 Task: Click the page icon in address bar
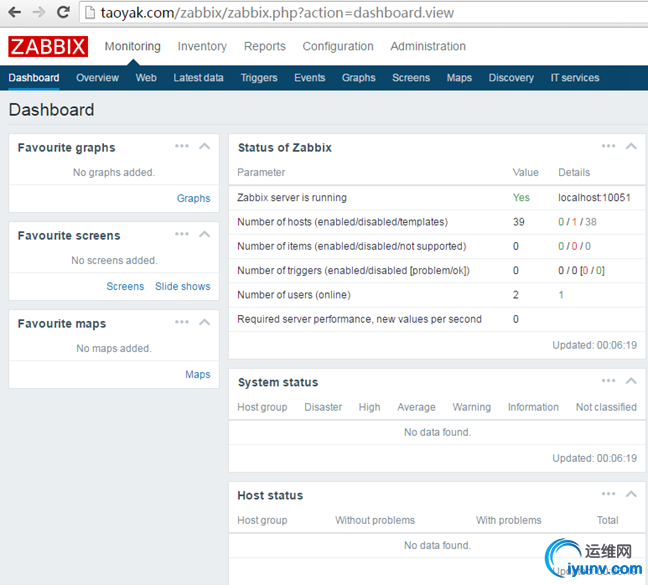pos(90,13)
